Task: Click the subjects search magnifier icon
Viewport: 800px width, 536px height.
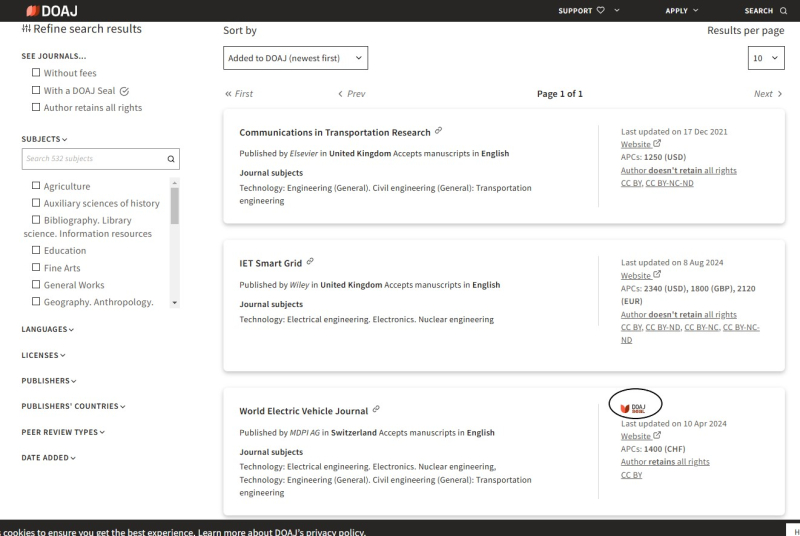Action: pos(170,158)
